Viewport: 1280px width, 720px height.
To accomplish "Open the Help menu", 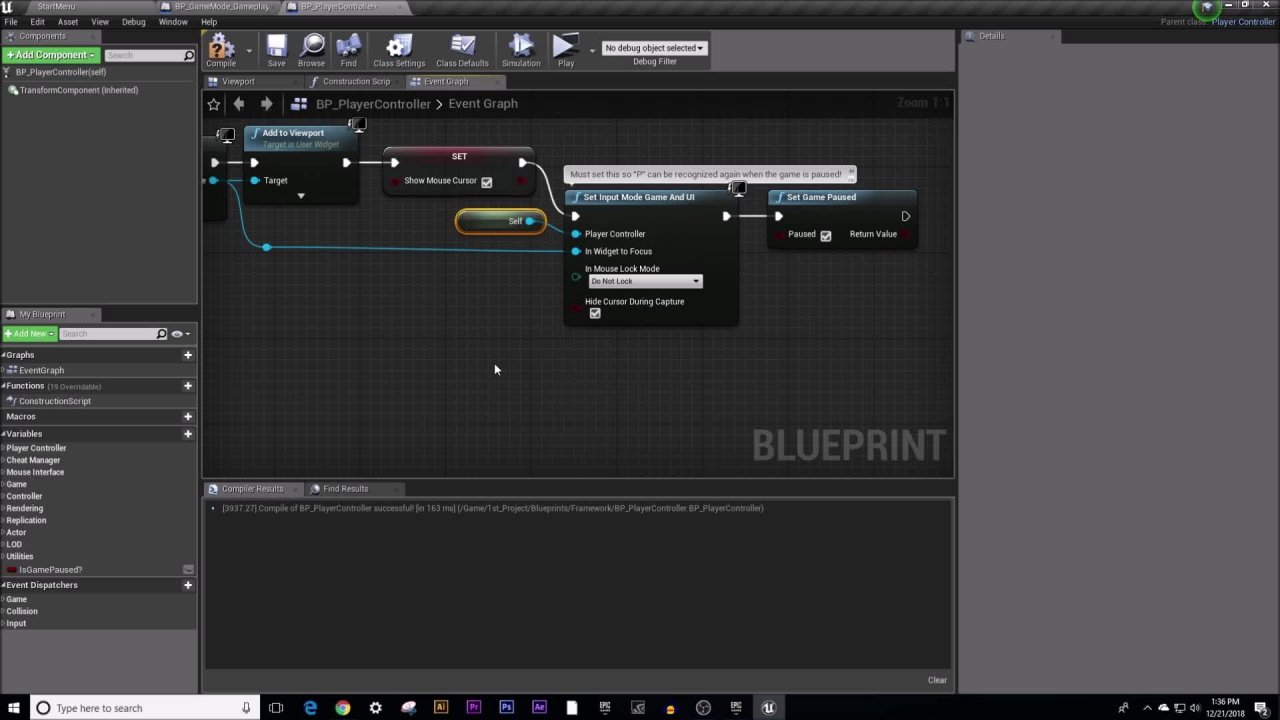I will pos(209,22).
